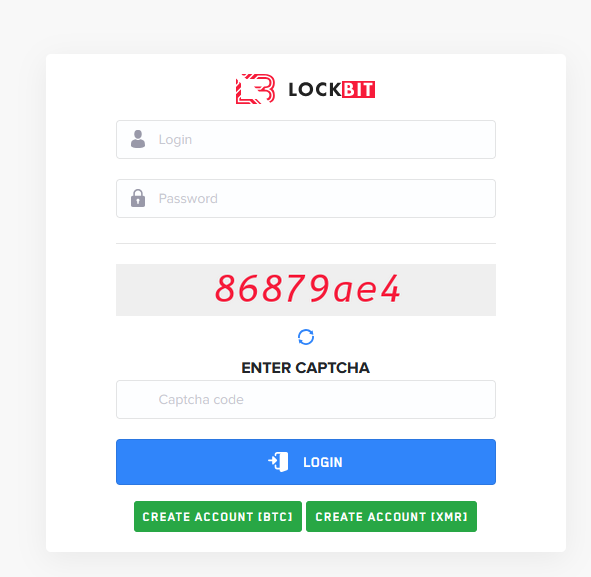Focus the Login username field
Image resolution: width=591 pixels, height=577 pixels.
click(306, 139)
